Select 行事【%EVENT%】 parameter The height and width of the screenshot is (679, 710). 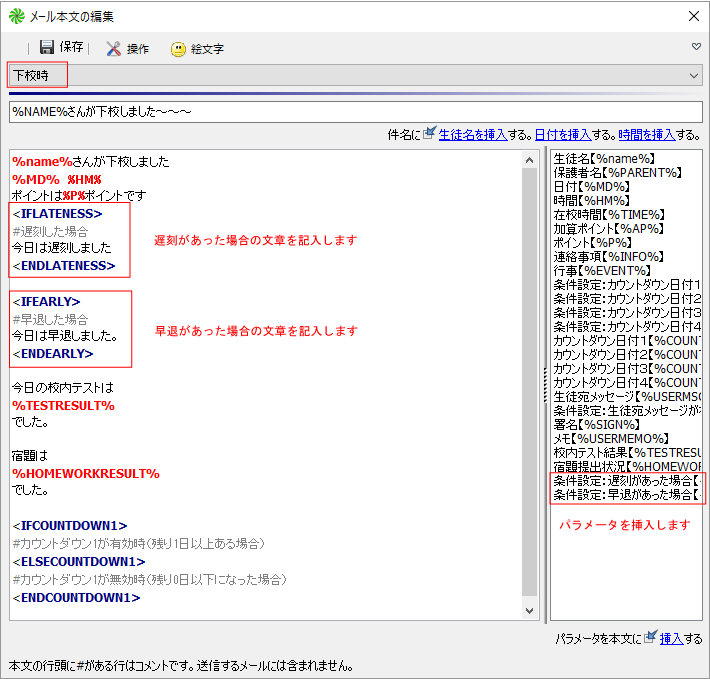tap(602, 271)
